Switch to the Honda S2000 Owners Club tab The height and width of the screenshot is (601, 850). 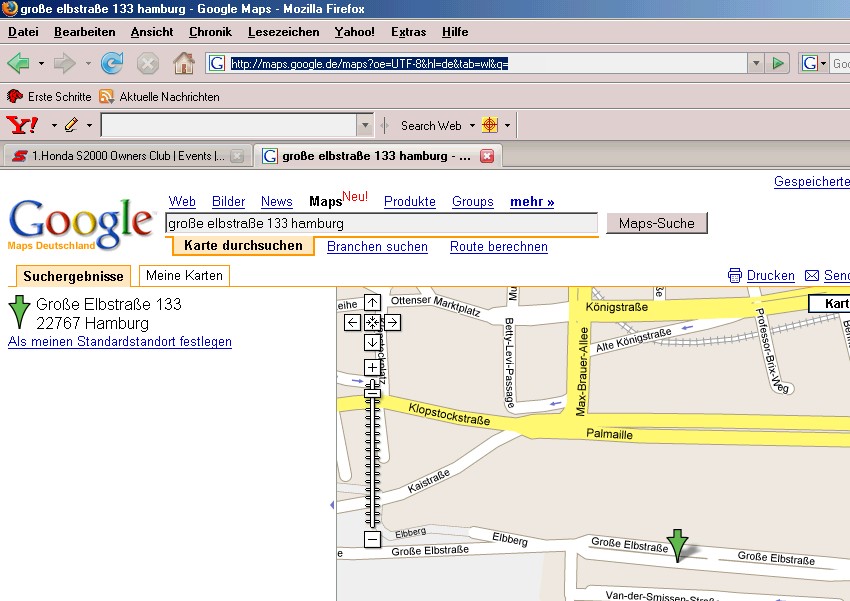pos(118,156)
